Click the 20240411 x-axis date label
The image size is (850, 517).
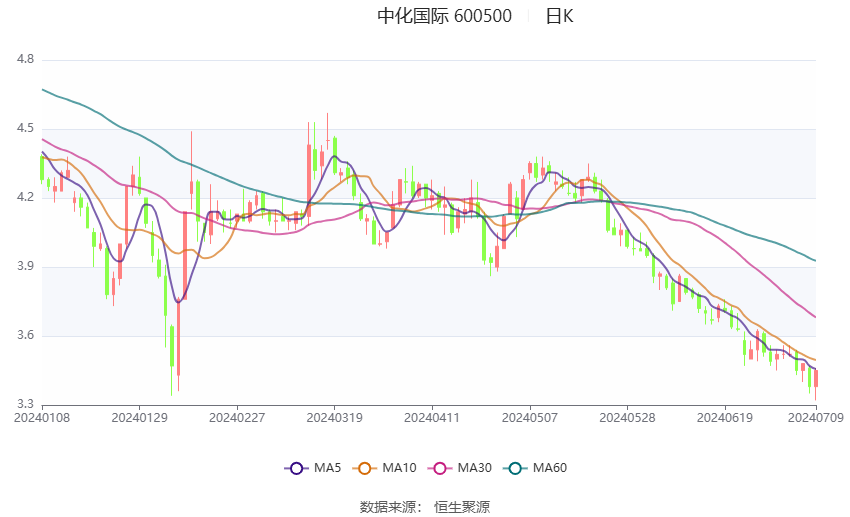pos(432,418)
